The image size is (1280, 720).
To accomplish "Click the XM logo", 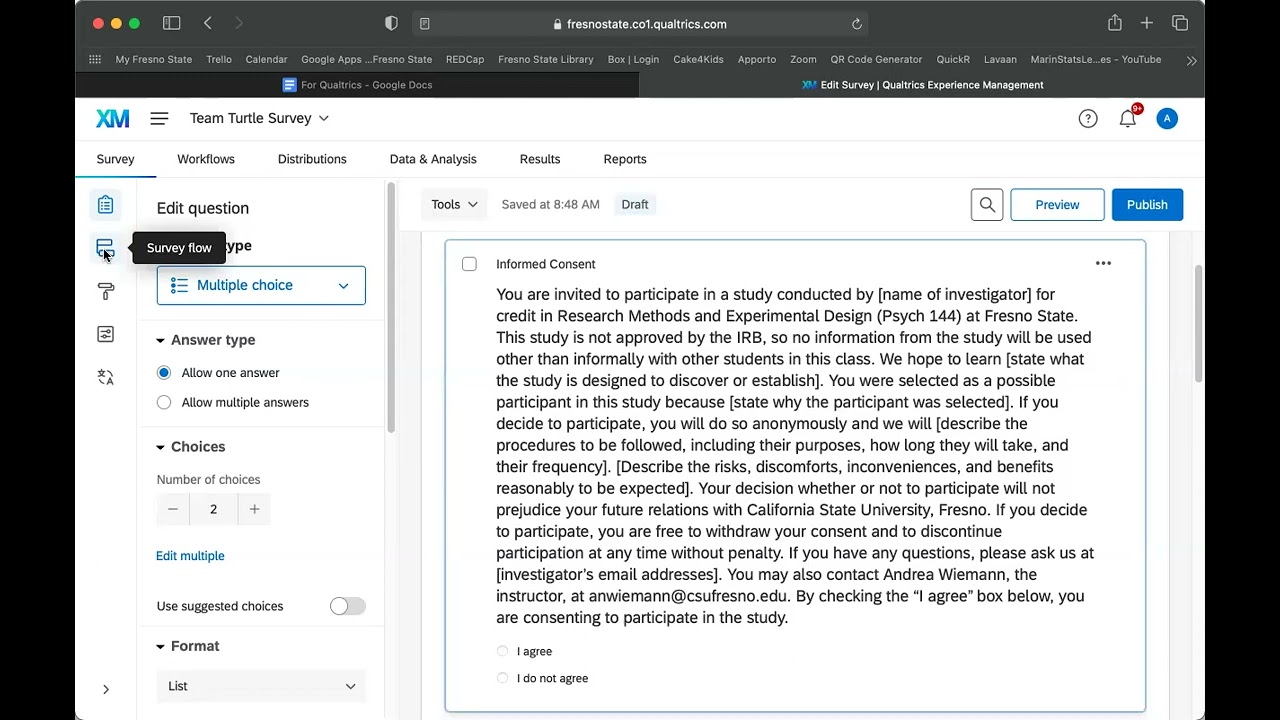I will (113, 118).
